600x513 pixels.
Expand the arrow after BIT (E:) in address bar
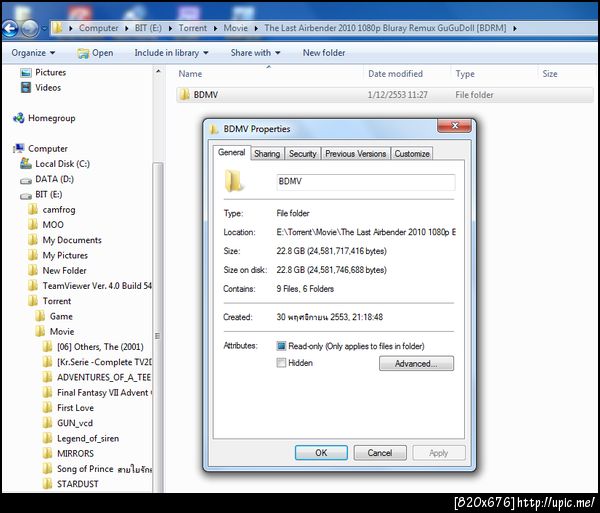170,28
